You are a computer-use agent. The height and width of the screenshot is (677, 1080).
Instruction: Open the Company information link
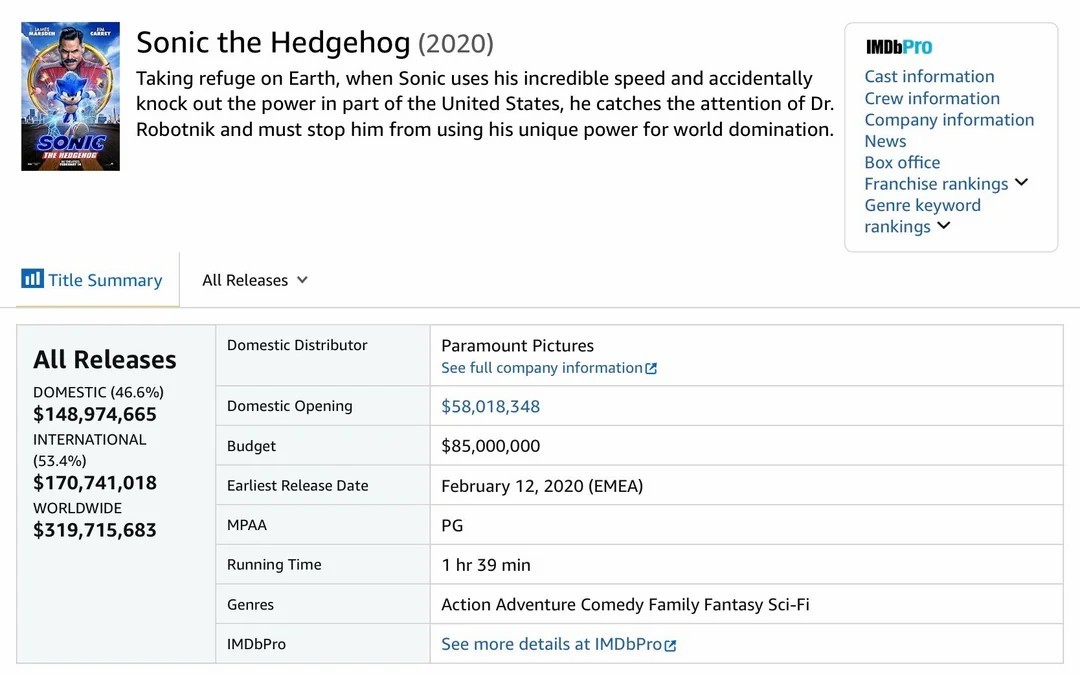coord(949,120)
